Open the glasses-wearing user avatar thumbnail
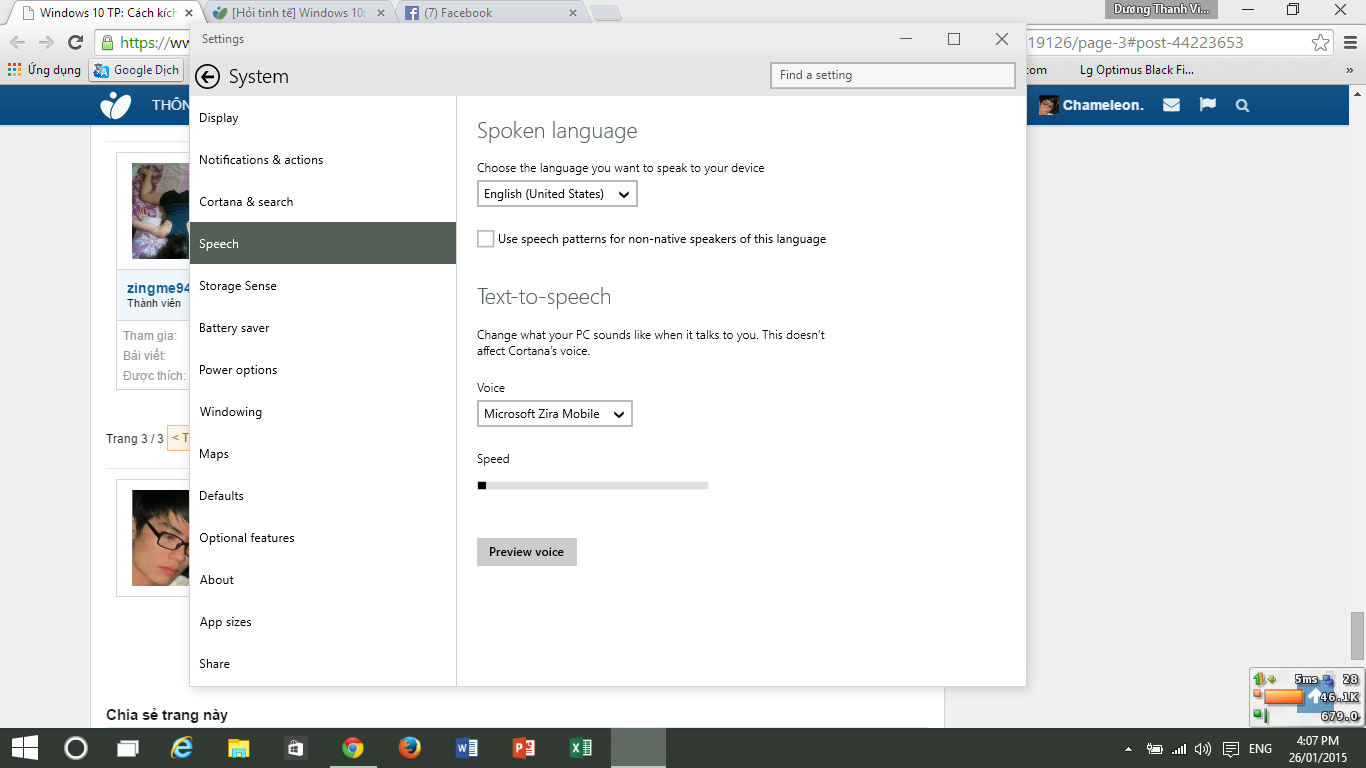1366x768 pixels. pos(160,538)
